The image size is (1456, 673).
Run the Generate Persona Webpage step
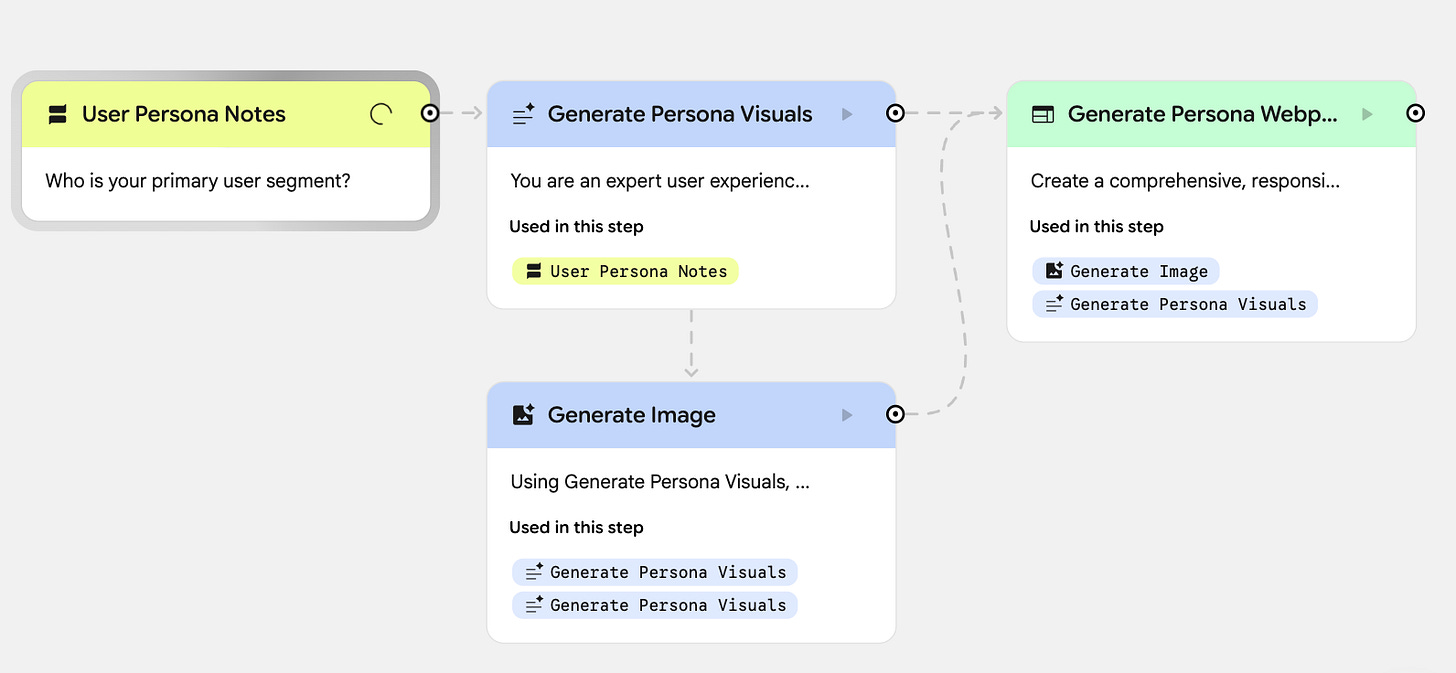coord(1367,114)
